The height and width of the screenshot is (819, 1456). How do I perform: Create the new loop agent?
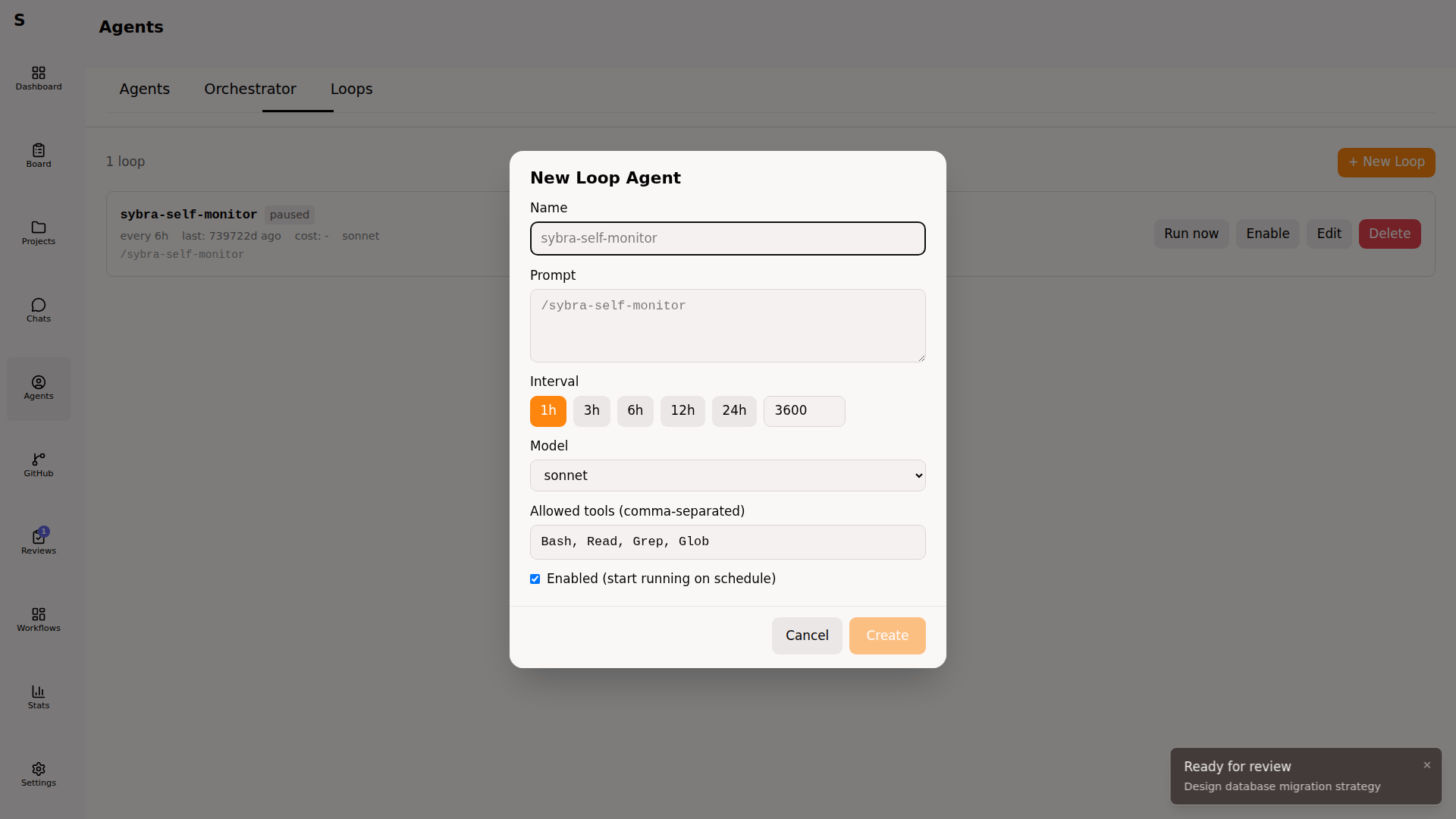[x=886, y=635]
